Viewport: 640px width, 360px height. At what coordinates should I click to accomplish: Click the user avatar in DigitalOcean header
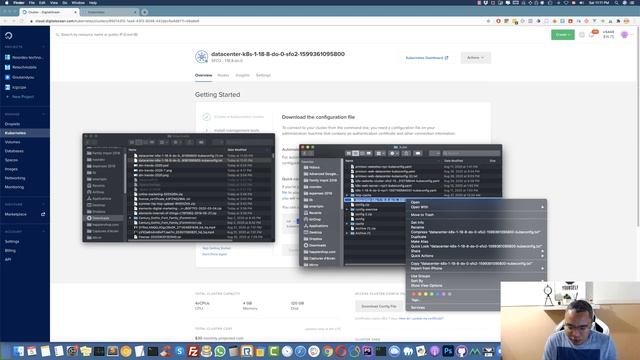[x=624, y=35]
